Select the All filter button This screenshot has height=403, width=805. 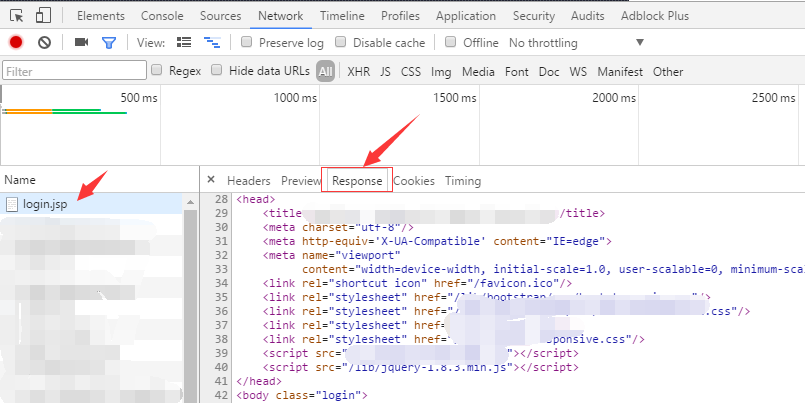click(326, 71)
